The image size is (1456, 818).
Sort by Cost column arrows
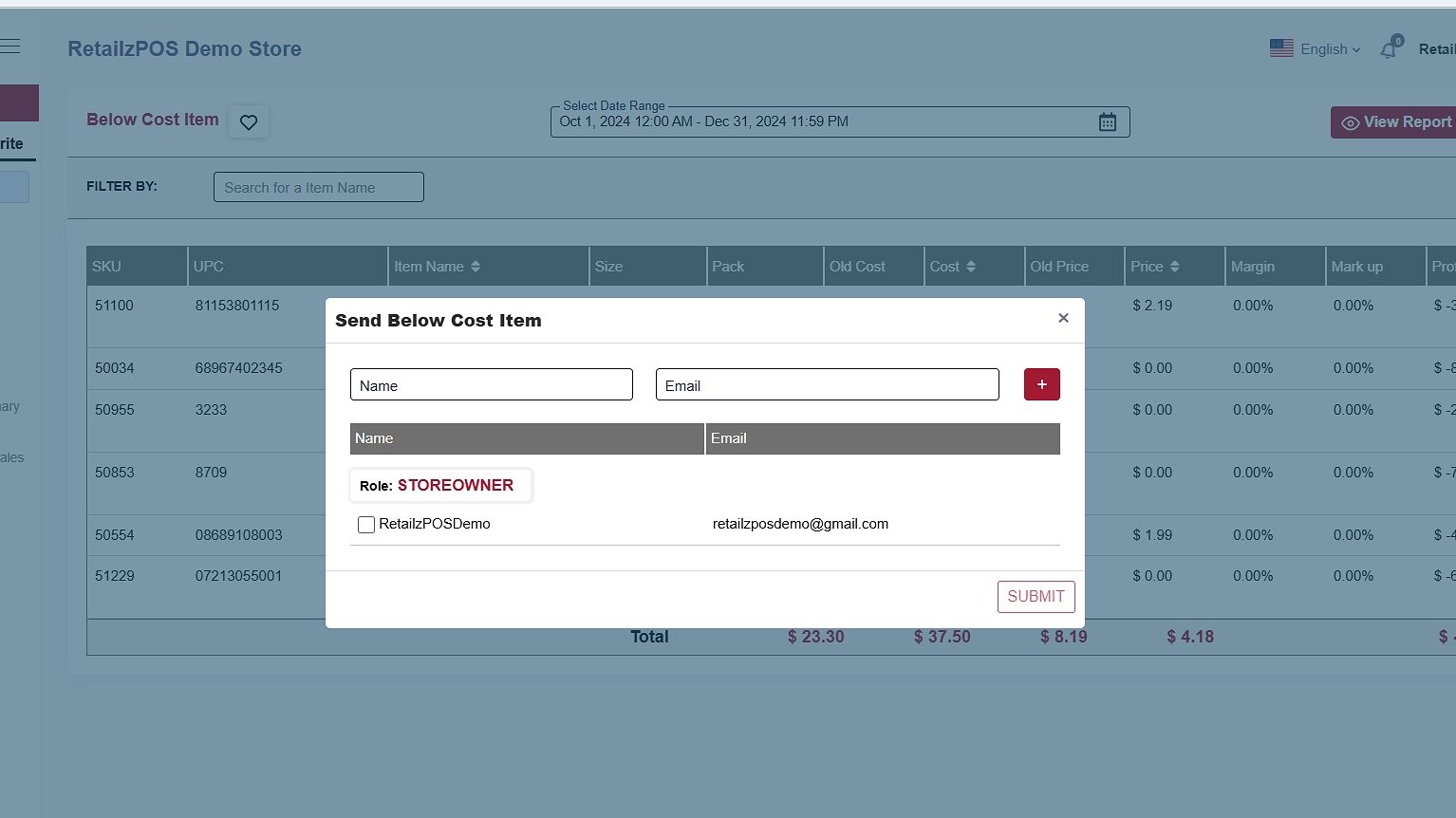(971, 267)
